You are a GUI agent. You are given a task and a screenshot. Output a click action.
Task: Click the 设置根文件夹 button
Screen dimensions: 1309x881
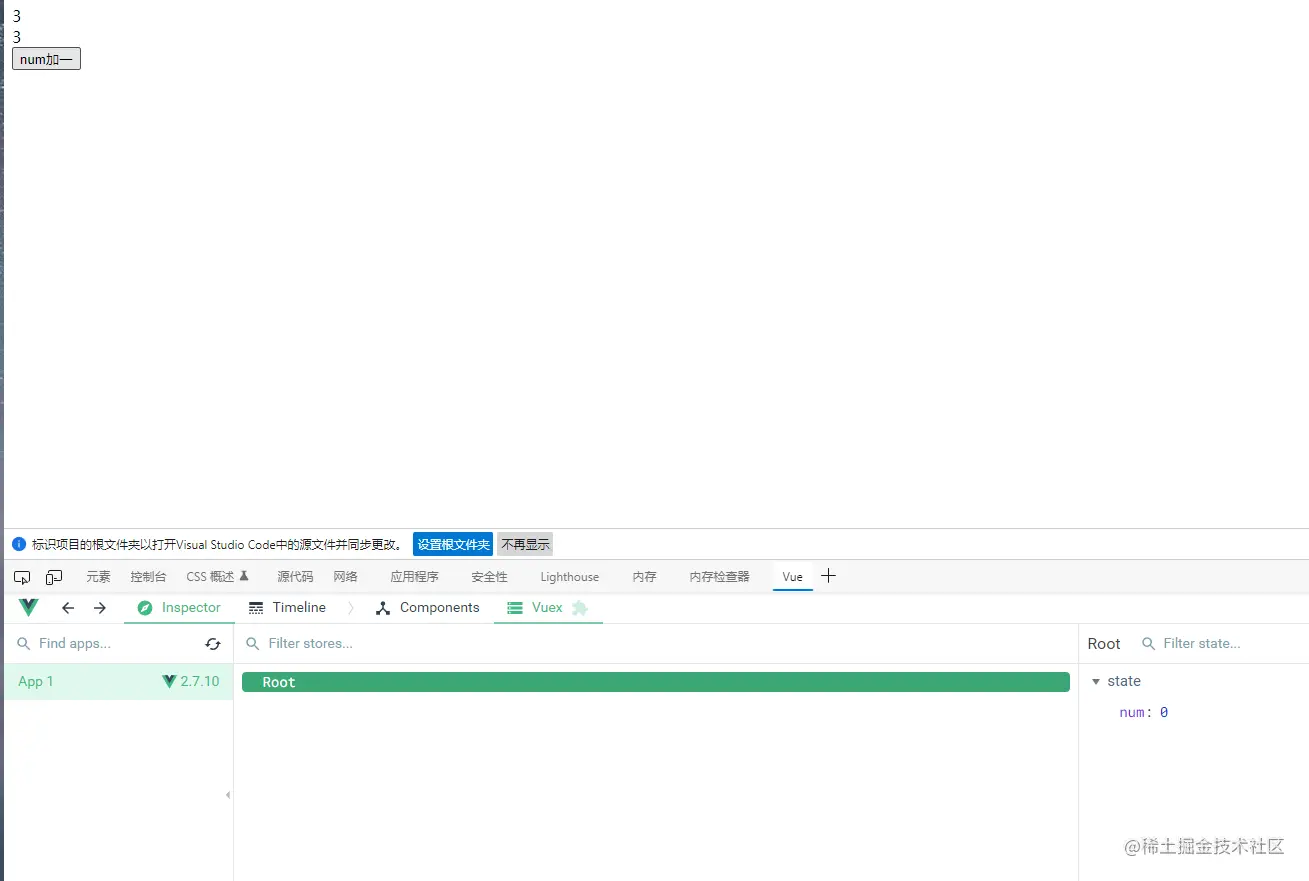click(x=453, y=544)
